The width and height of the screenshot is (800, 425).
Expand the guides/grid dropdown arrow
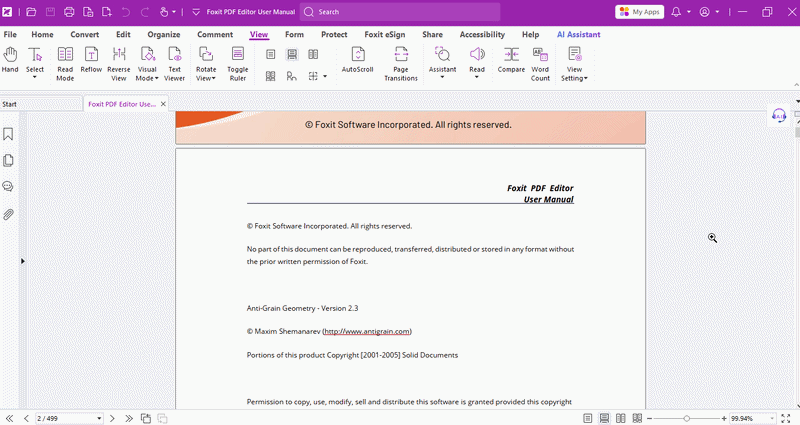pyautogui.click(x=325, y=77)
